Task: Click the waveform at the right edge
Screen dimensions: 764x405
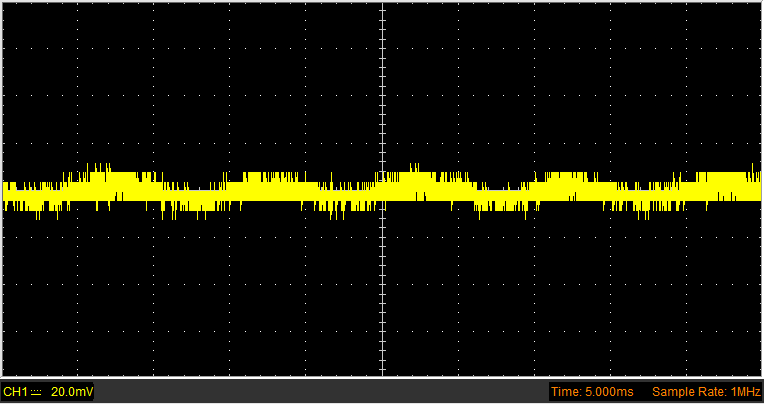Action: pos(757,186)
